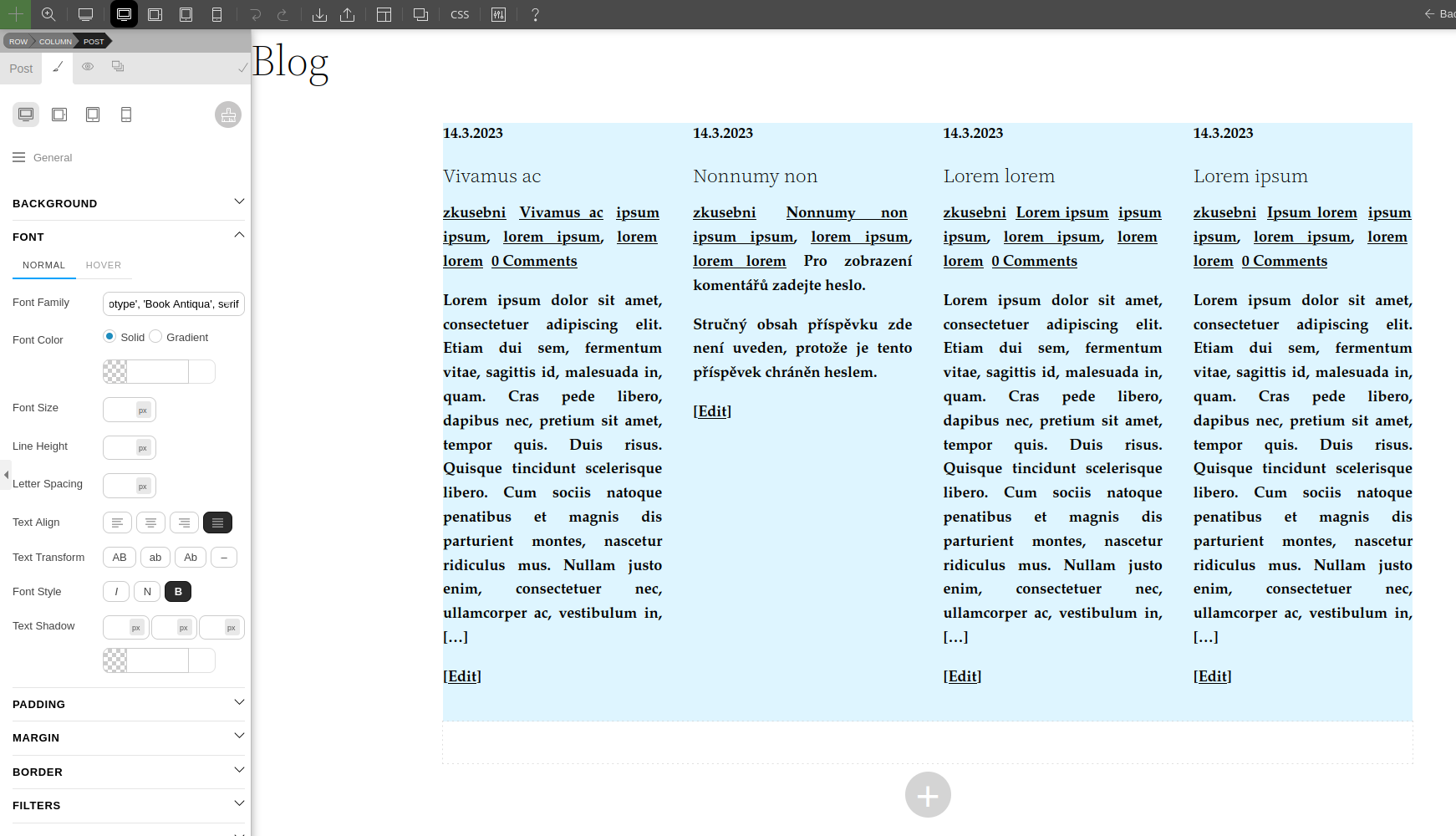
Task: Open the stacked layers tab in the panel
Action: coord(118,66)
